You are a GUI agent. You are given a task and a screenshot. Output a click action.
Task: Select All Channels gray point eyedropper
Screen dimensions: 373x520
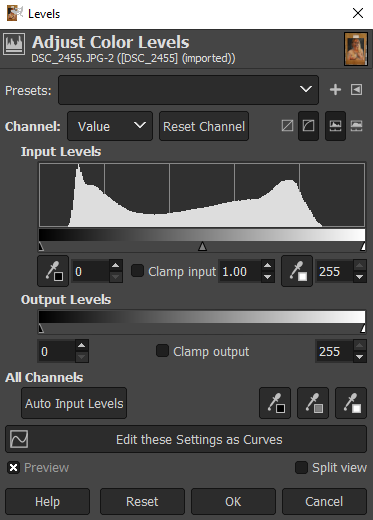pyautogui.click(x=313, y=403)
